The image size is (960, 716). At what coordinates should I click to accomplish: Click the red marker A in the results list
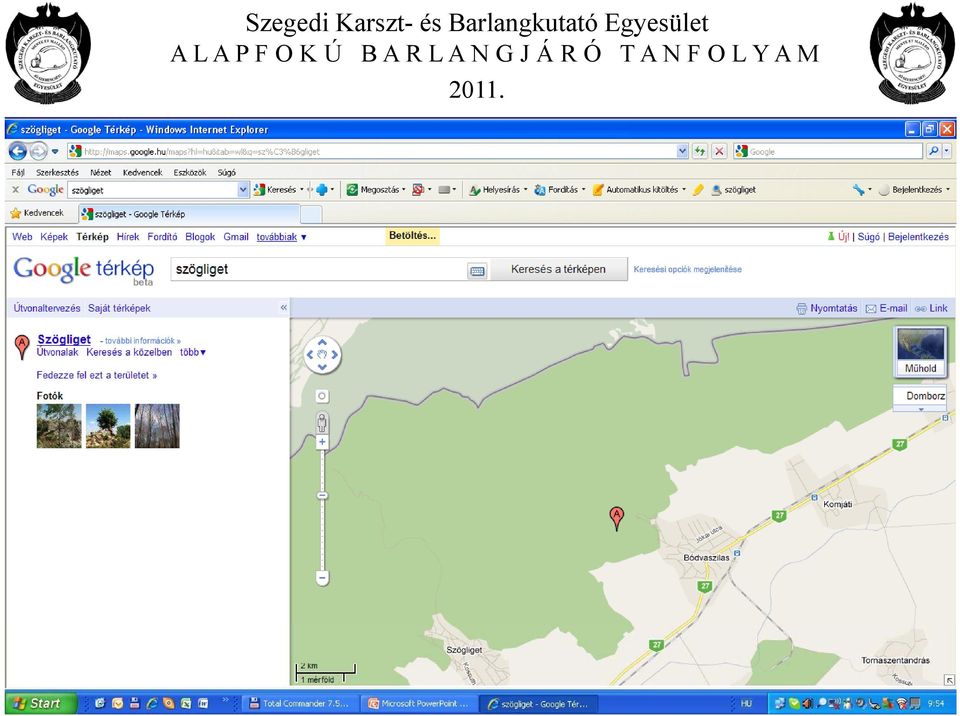pyautogui.click(x=22, y=347)
